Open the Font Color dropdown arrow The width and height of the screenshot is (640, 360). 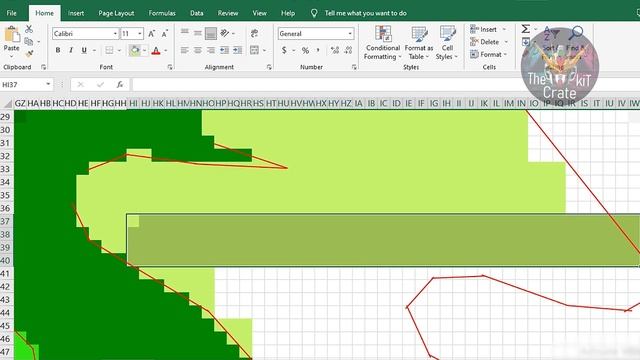pyautogui.click(x=166, y=51)
